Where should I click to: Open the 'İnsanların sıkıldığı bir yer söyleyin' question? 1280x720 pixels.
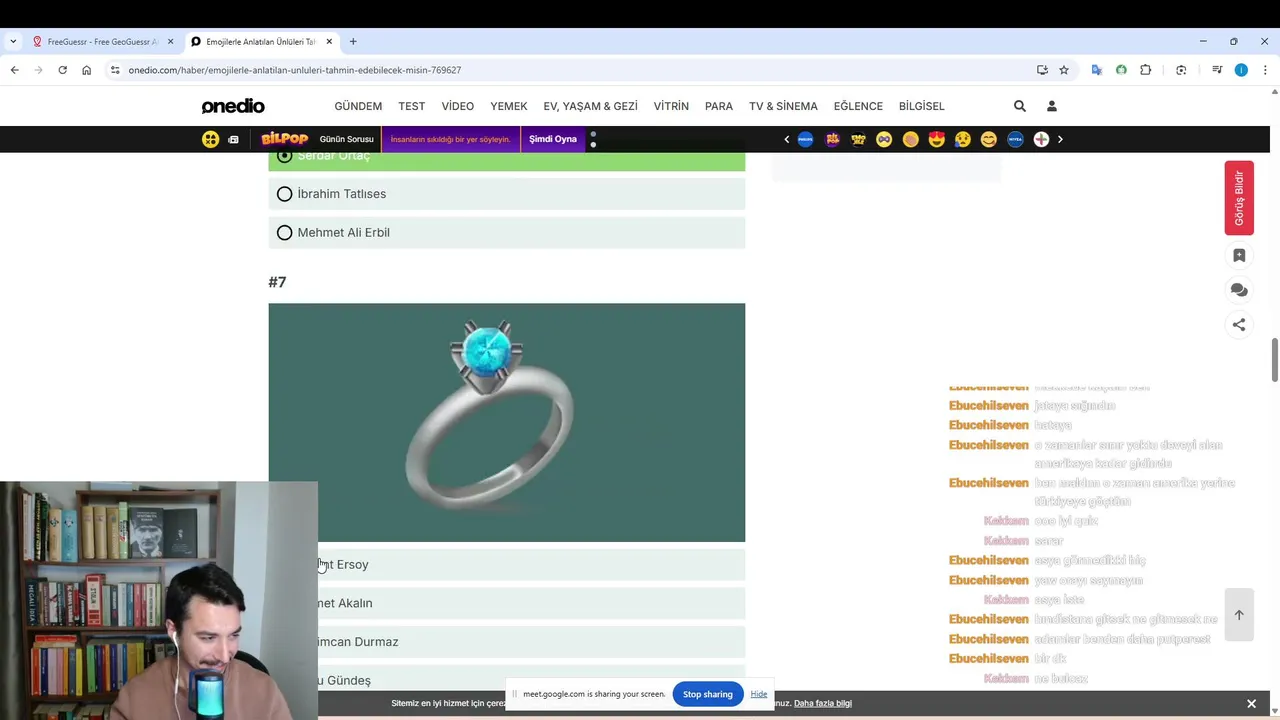[450, 139]
